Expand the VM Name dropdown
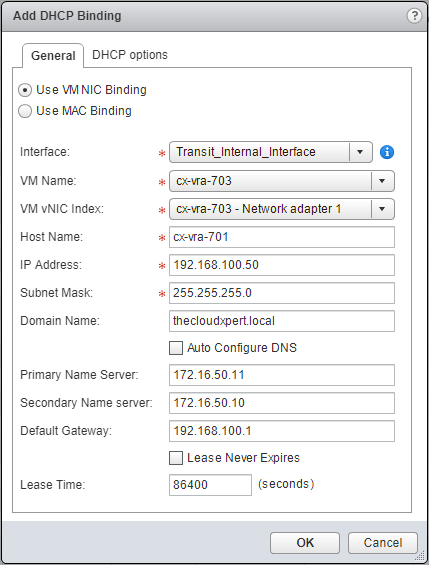The width and height of the screenshot is (429, 565). point(282,181)
